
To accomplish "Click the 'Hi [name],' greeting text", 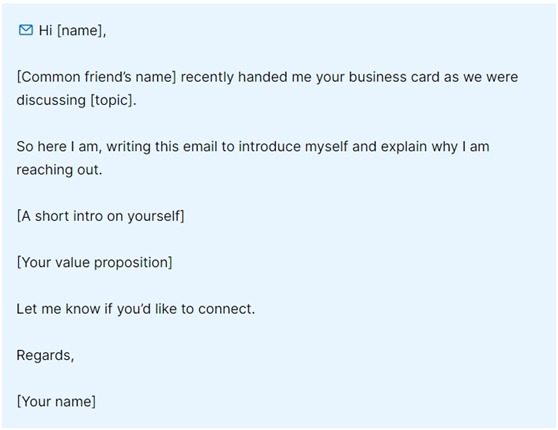I will 73,31.
